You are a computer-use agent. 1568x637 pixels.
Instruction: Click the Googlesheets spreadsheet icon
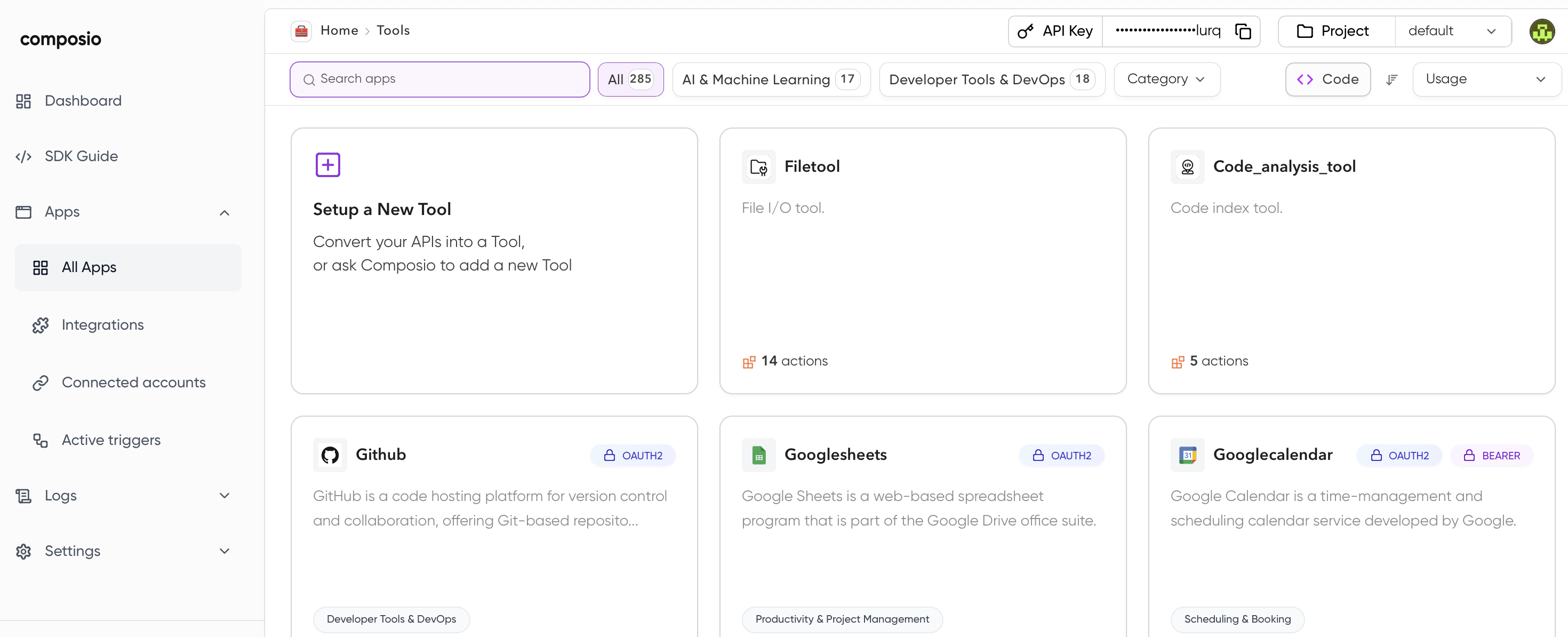[758, 455]
